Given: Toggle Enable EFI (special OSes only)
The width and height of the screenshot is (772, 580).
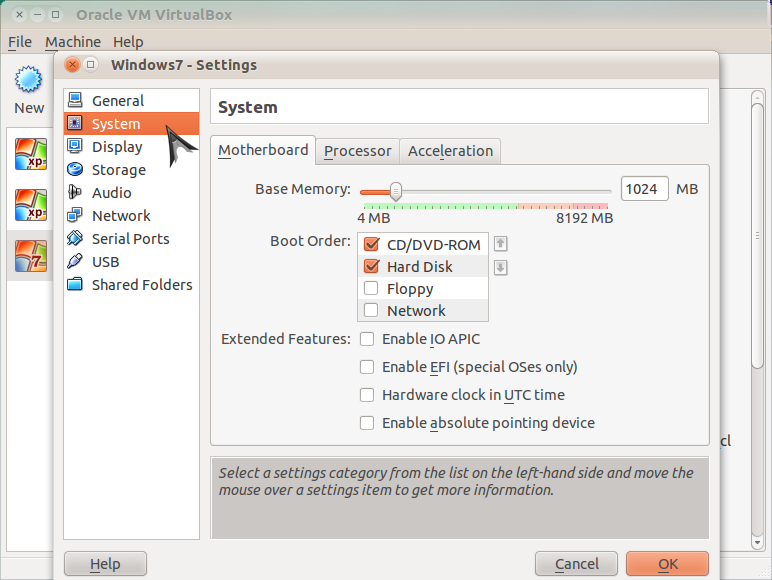Looking at the screenshot, I should click(x=367, y=367).
